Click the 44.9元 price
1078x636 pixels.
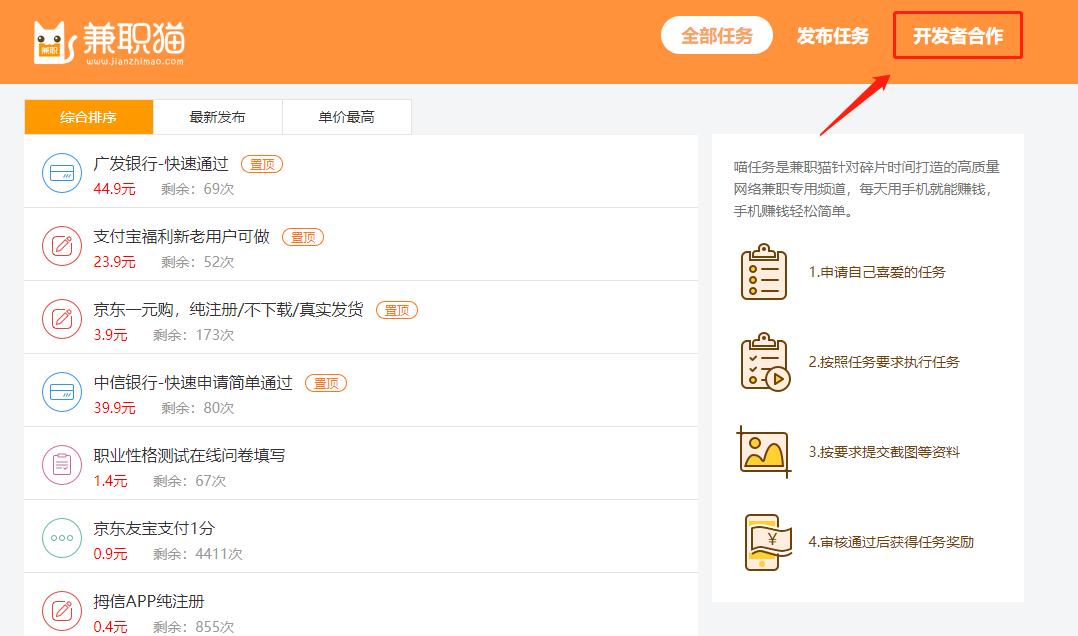[114, 189]
